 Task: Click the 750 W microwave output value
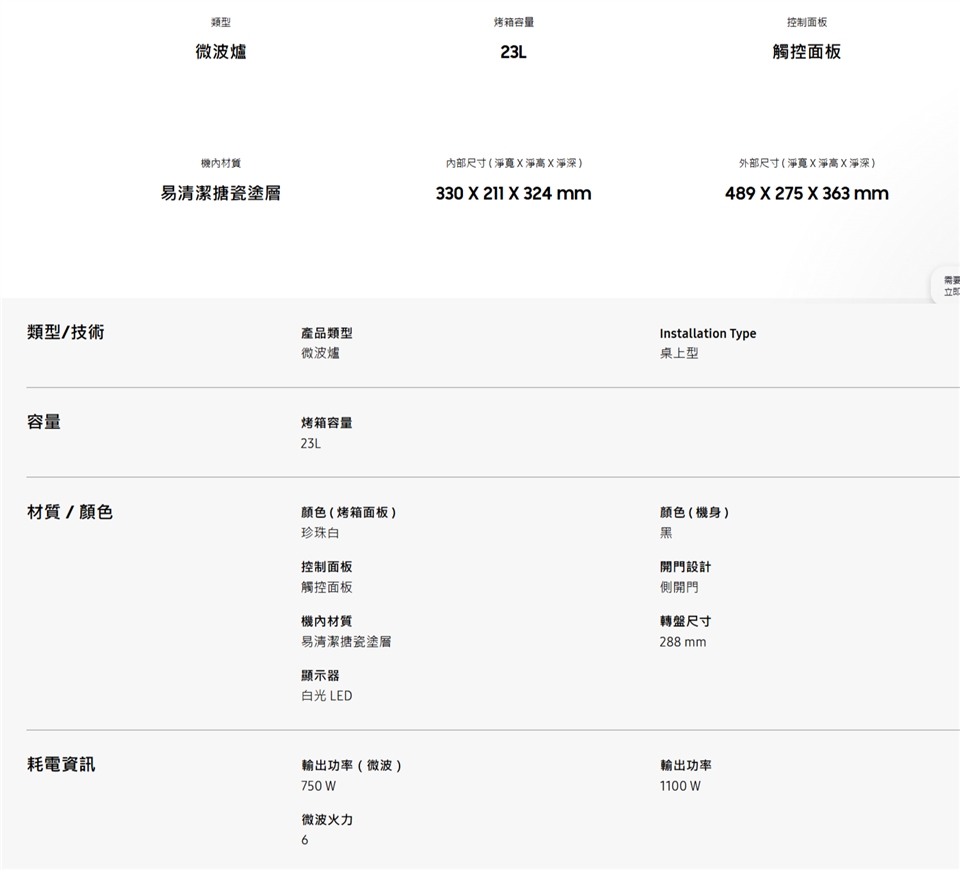click(x=318, y=786)
